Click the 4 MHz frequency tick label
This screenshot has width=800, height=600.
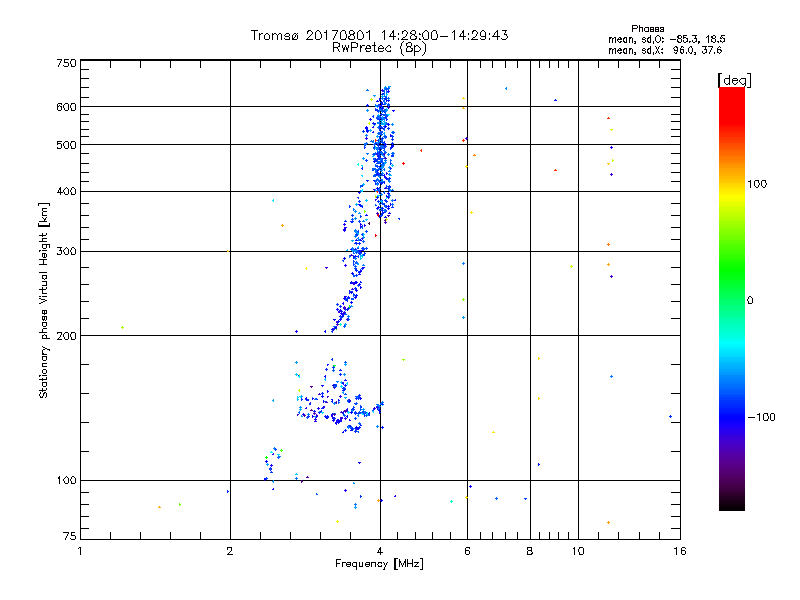click(380, 551)
